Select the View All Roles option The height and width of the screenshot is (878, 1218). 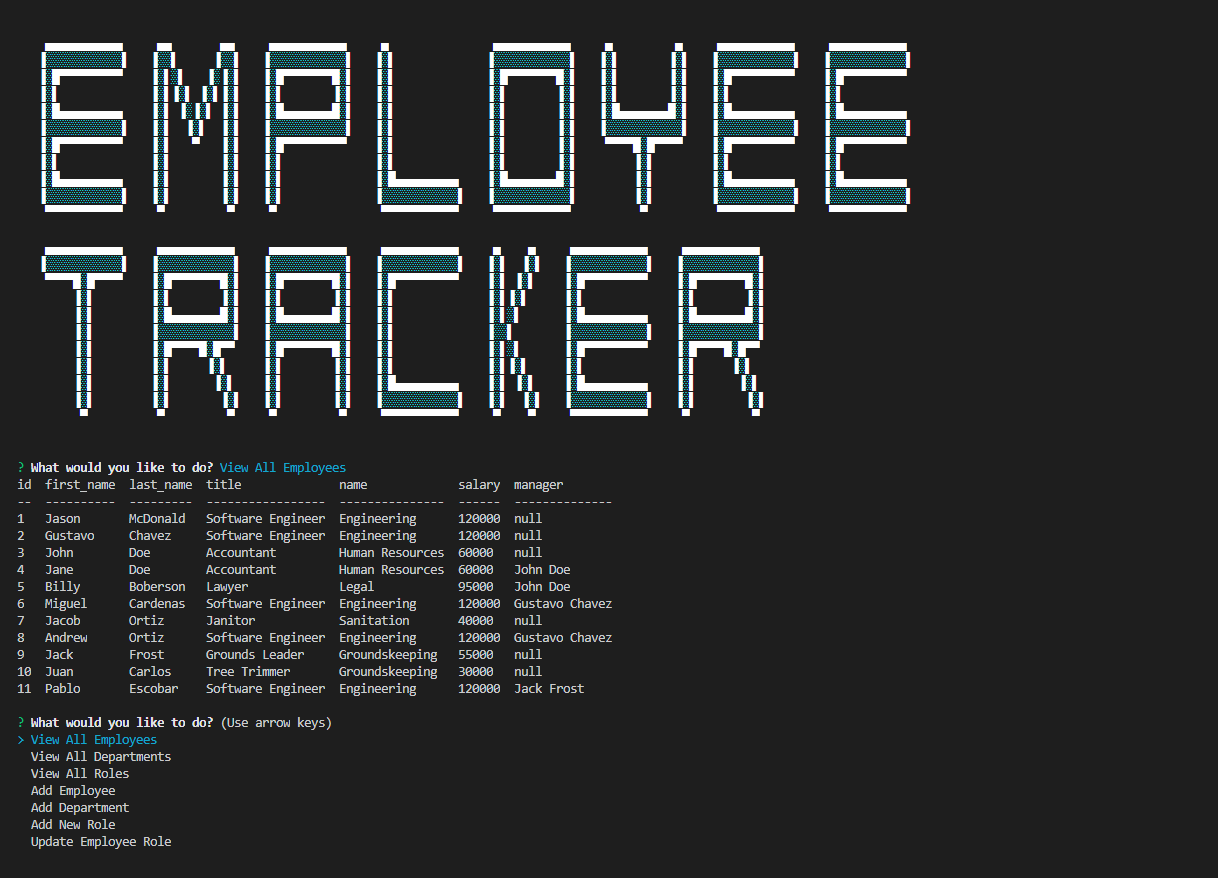coord(79,774)
